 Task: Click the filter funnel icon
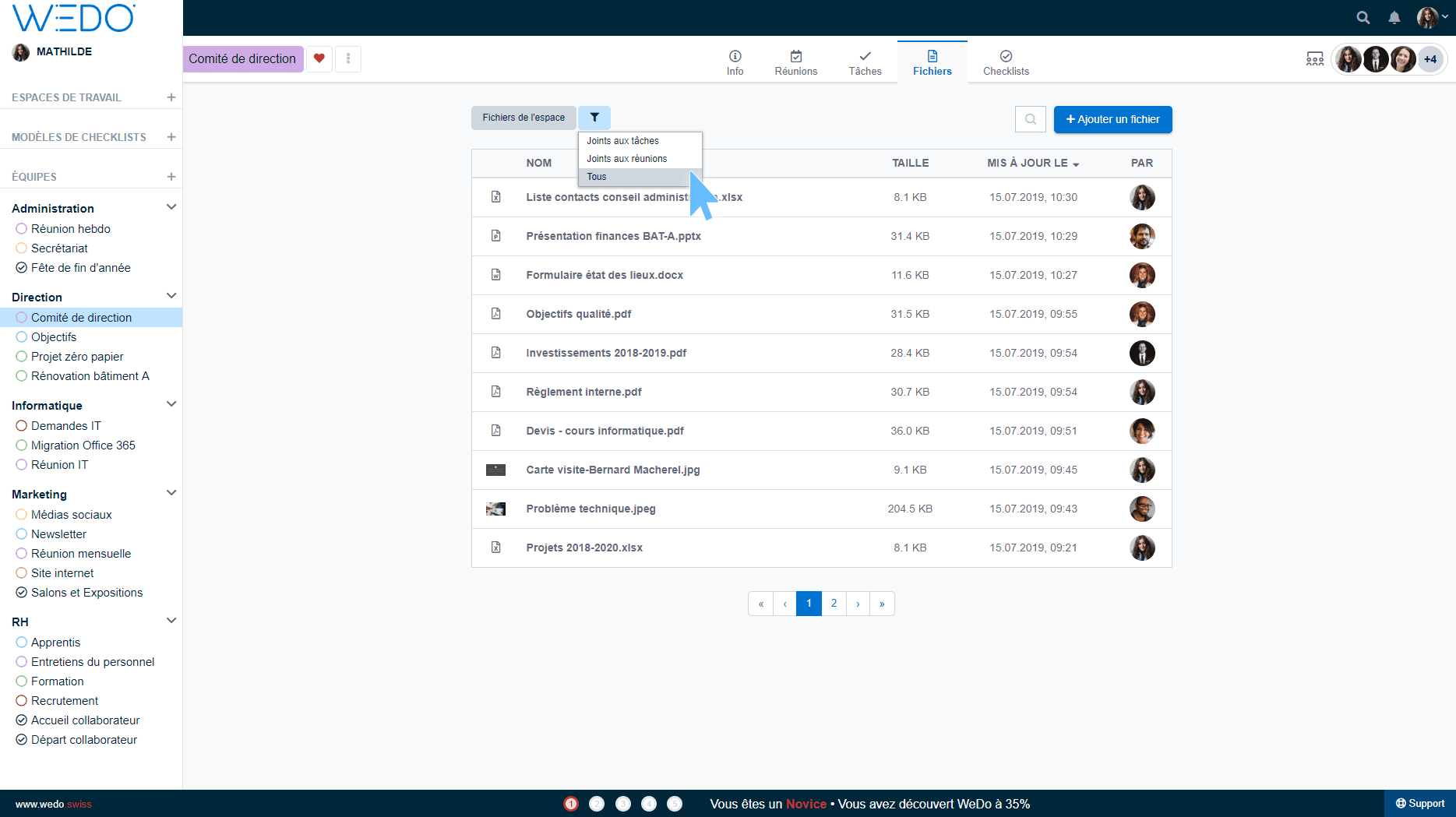594,118
